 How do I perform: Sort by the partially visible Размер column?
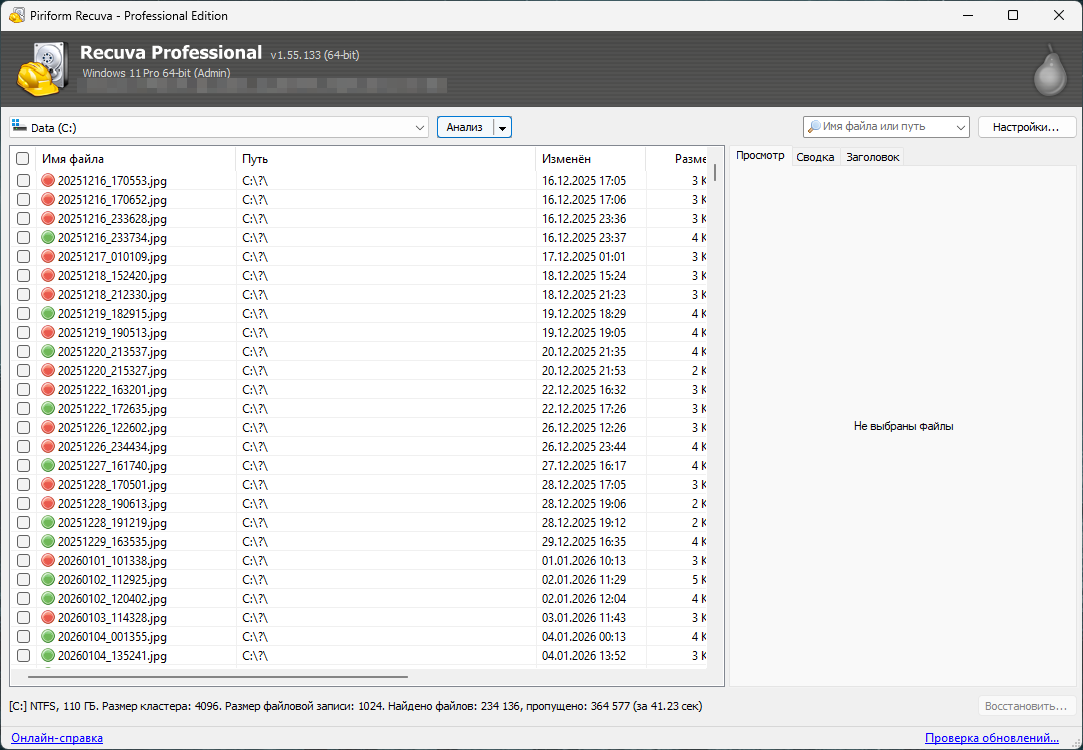677,159
